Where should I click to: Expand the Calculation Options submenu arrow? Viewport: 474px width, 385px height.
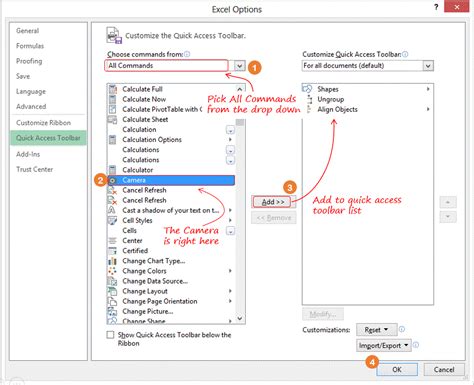coord(230,140)
